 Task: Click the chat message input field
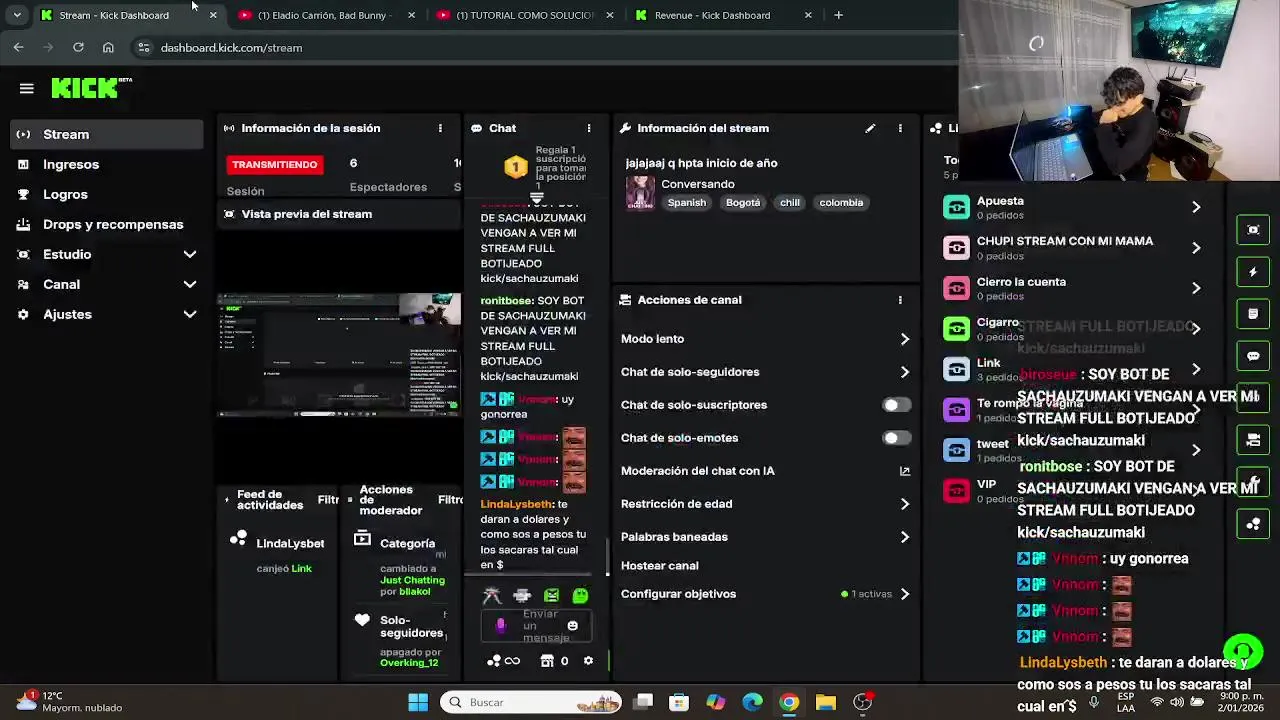point(538,626)
